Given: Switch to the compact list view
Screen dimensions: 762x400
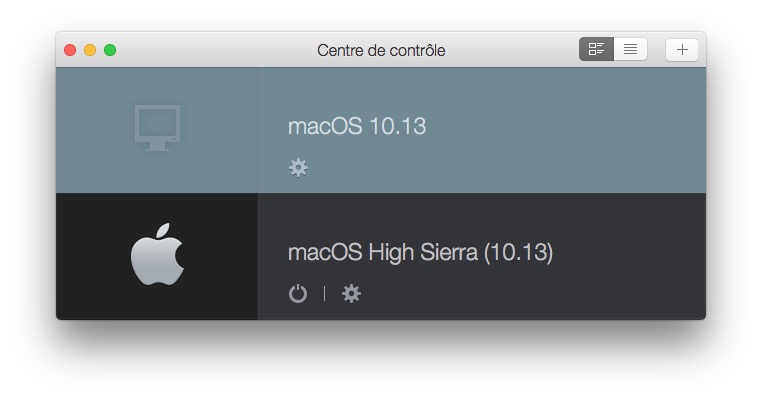Looking at the screenshot, I should point(630,49).
